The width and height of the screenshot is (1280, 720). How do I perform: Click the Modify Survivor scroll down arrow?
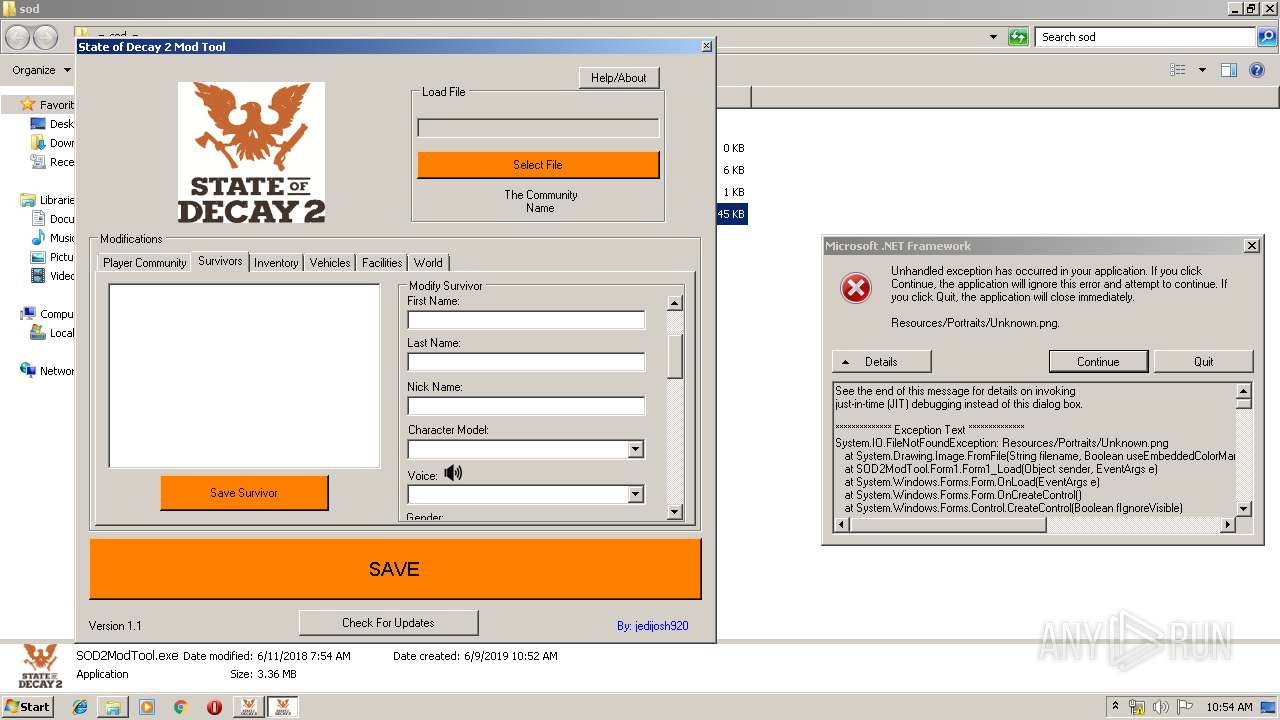click(x=675, y=512)
